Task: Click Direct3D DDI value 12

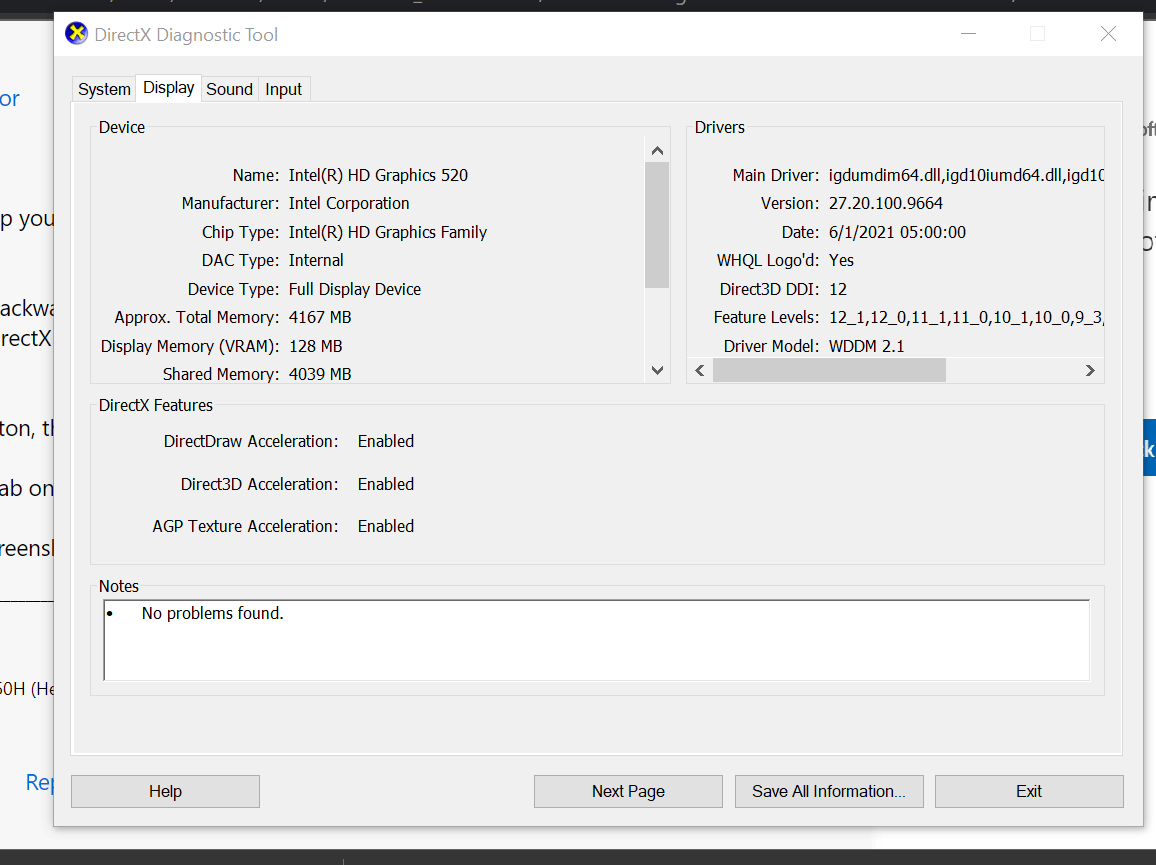Action: click(838, 289)
